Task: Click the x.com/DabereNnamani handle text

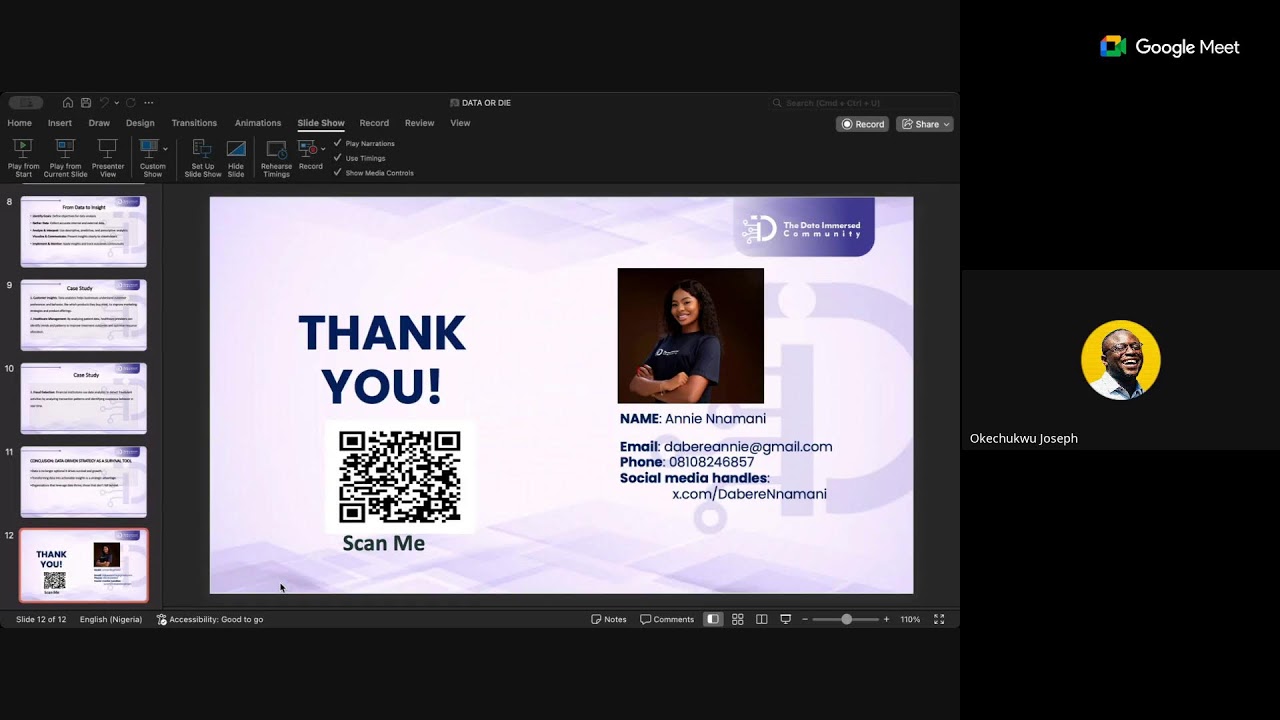Action: (x=749, y=494)
